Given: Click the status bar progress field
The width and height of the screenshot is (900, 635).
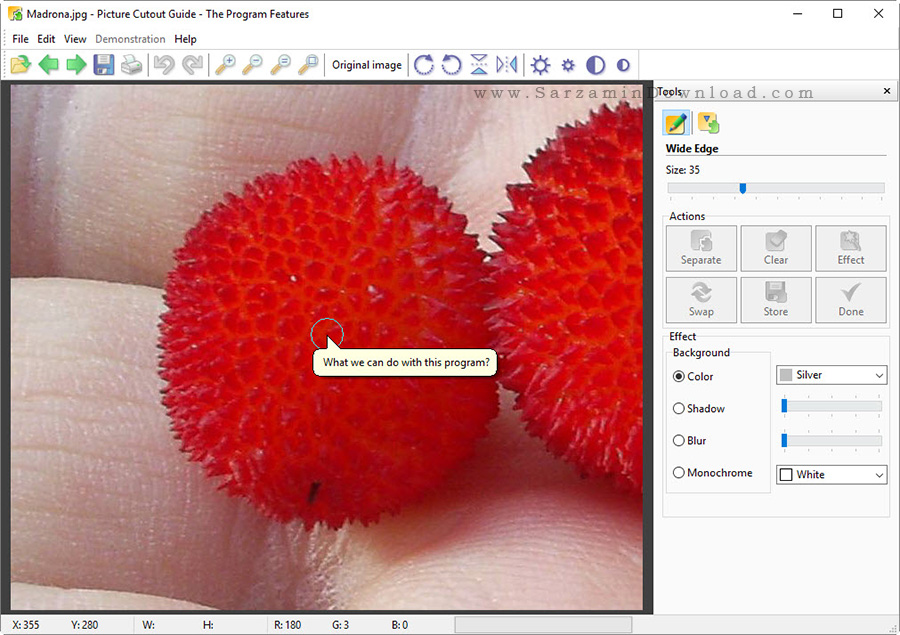Looking at the screenshot, I should click(543, 625).
